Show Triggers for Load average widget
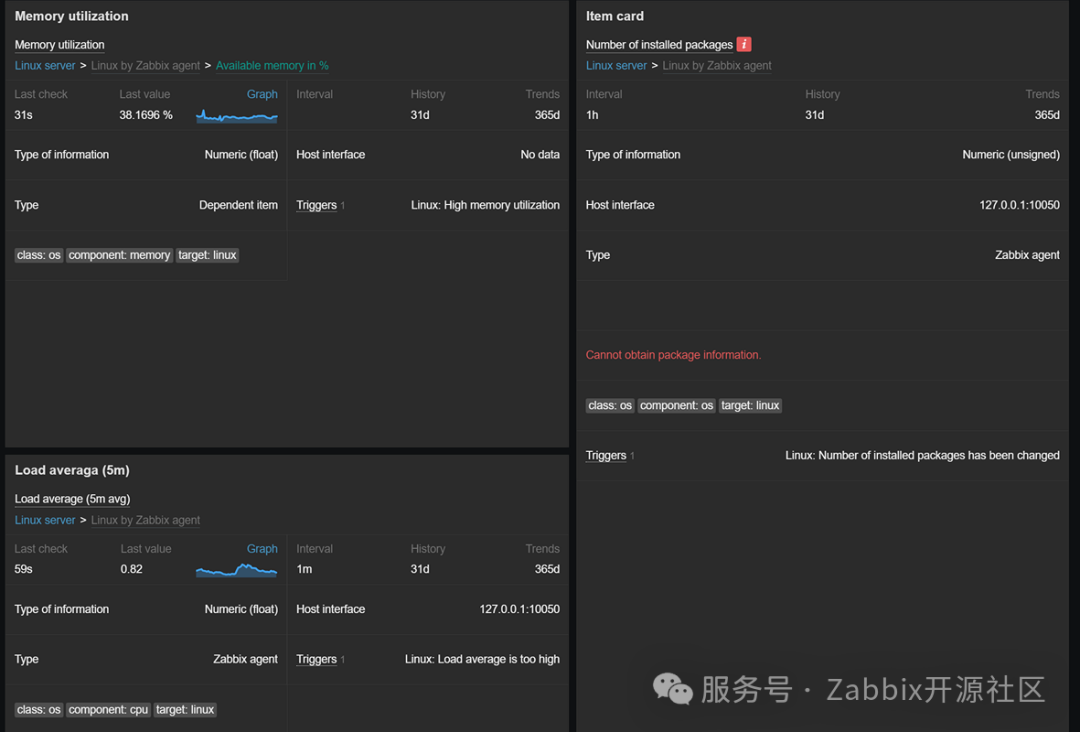The width and height of the screenshot is (1080, 732). 316,659
